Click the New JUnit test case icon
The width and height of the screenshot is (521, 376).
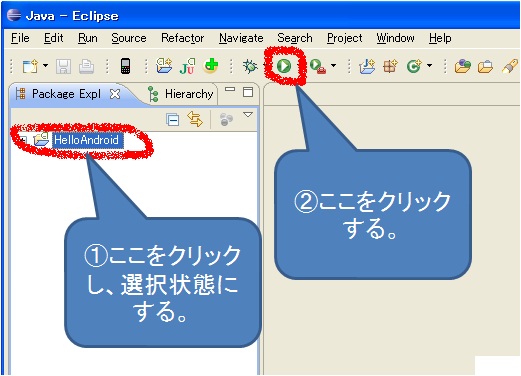coord(187,66)
